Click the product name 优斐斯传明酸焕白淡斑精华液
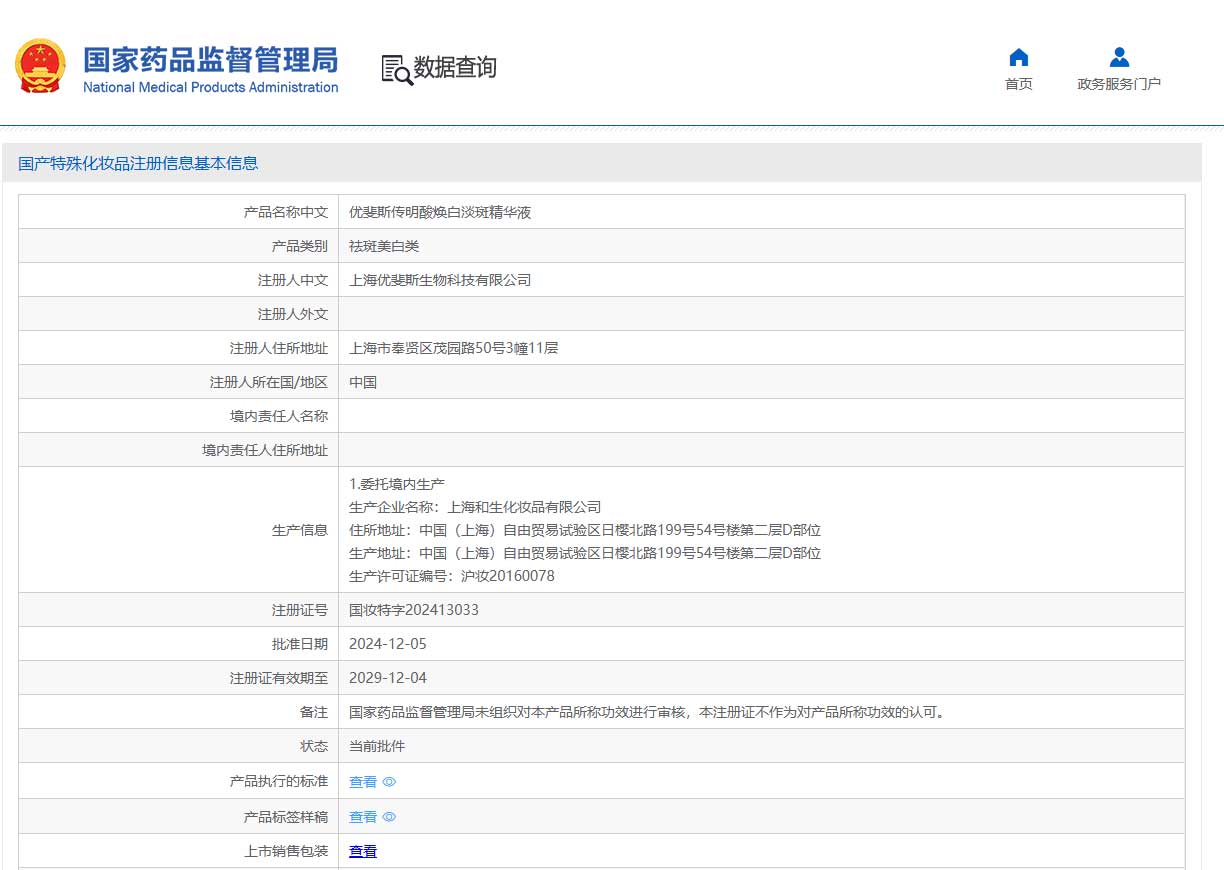Image resolution: width=1224 pixels, height=870 pixels. [440, 212]
